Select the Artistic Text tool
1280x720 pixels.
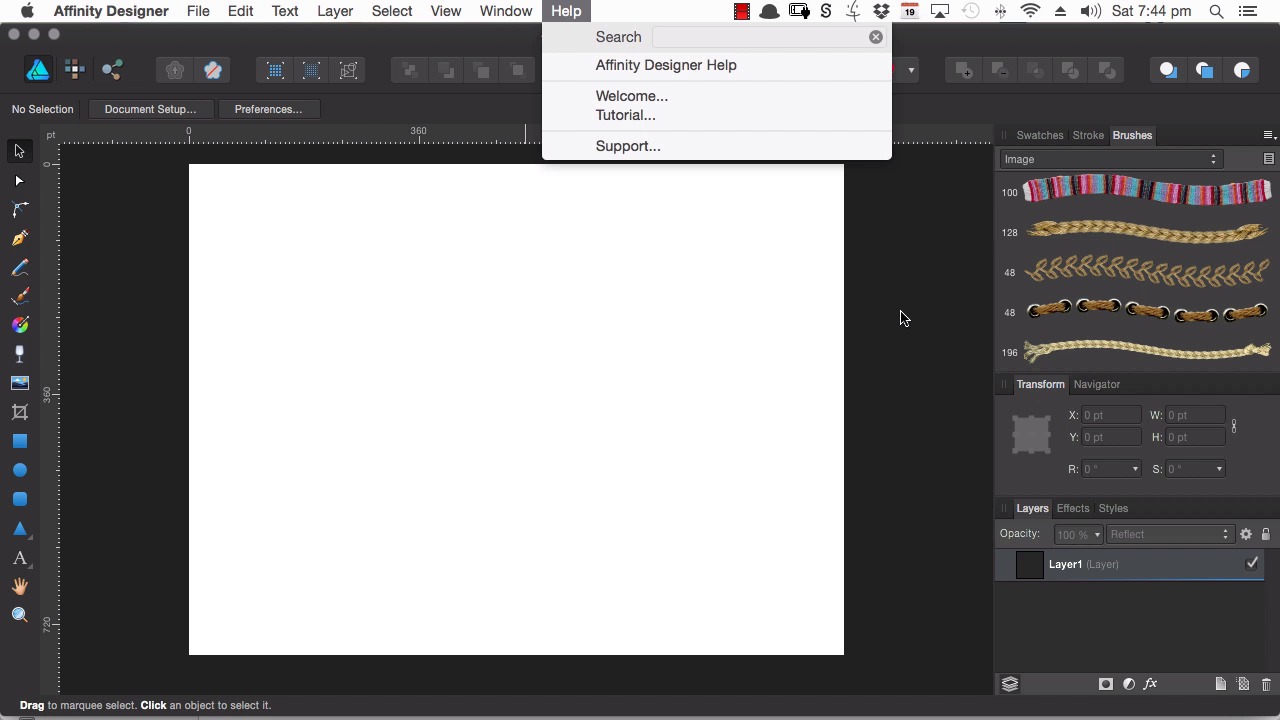[x=19, y=558]
